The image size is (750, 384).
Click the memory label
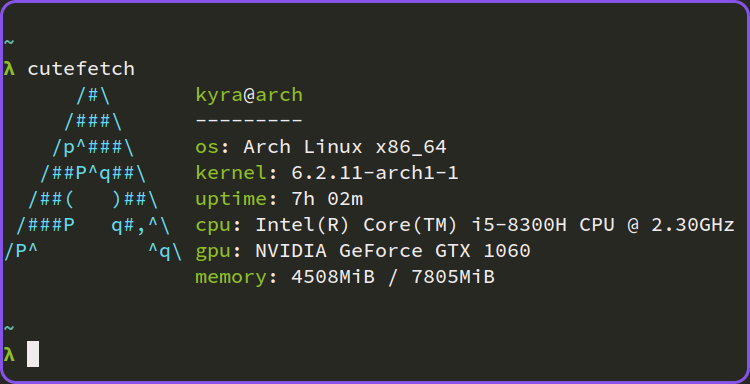coord(232,278)
